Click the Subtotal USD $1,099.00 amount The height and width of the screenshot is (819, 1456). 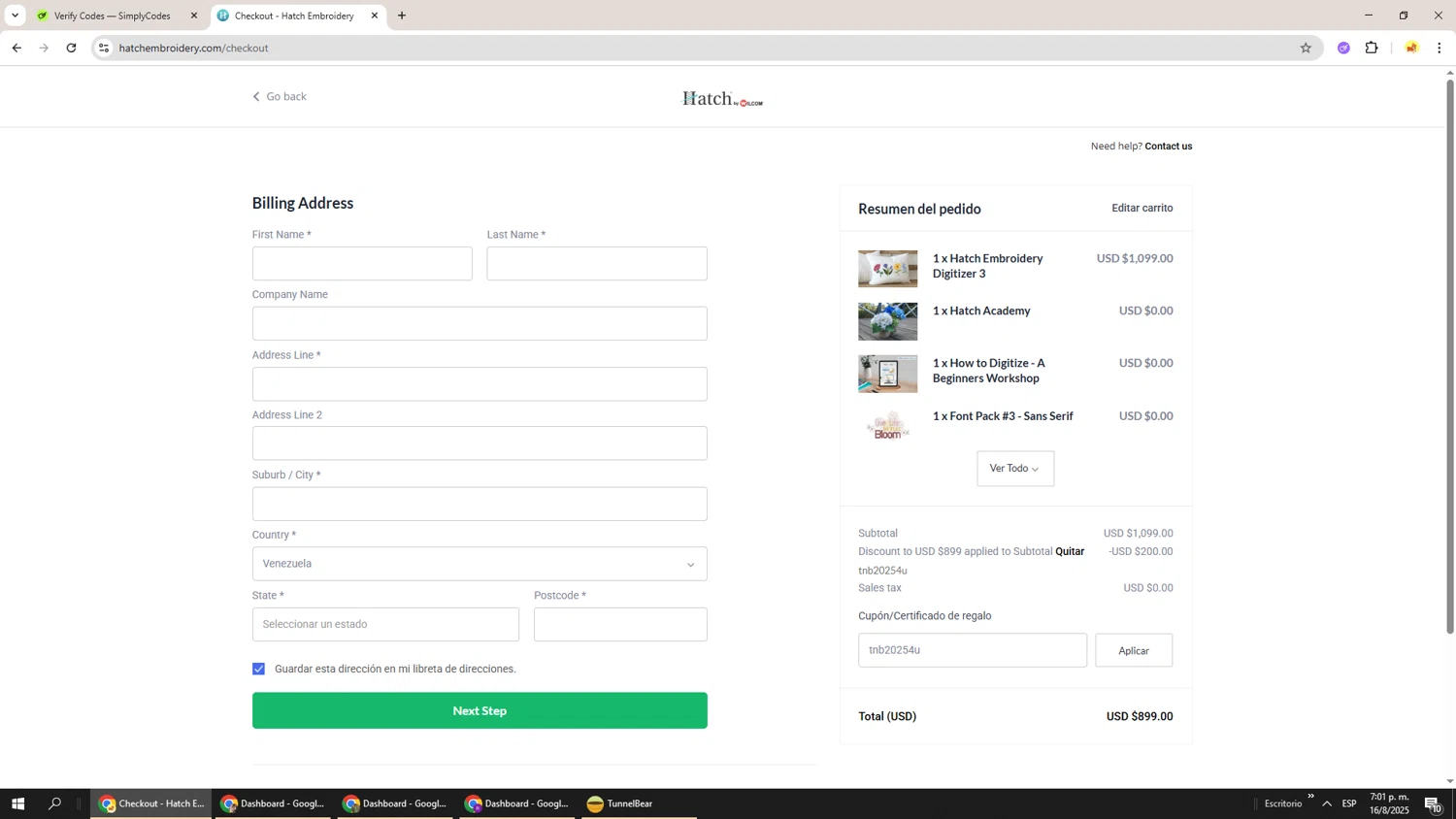click(1138, 533)
